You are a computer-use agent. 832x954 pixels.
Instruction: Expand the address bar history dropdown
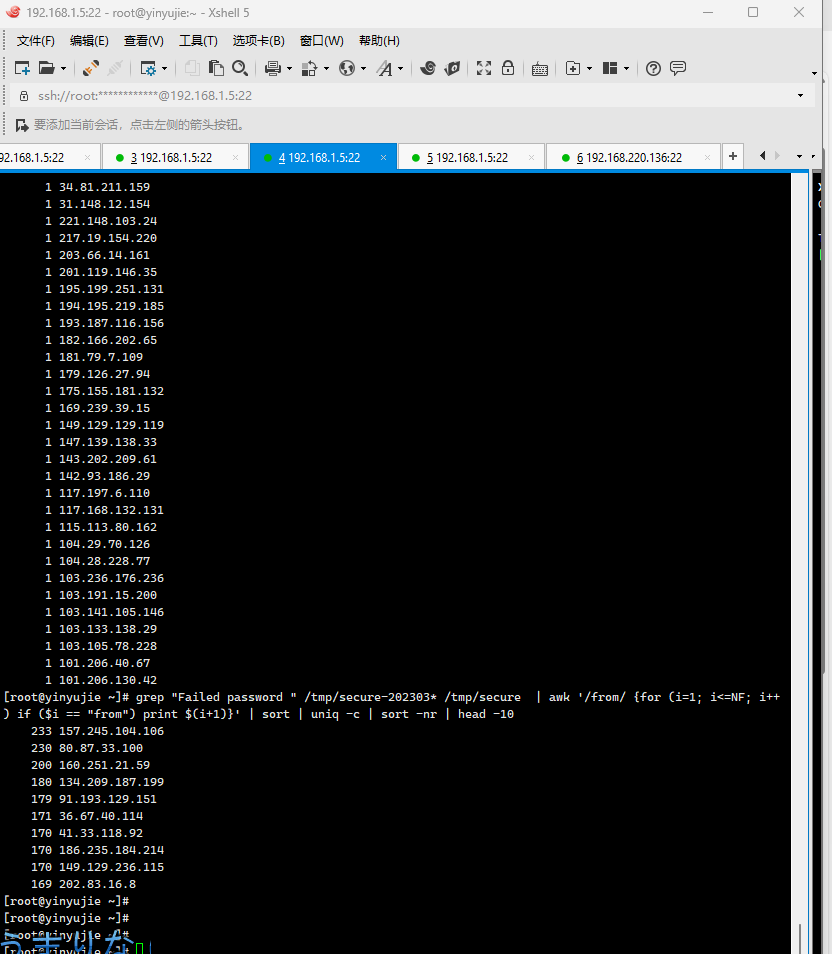[800, 96]
